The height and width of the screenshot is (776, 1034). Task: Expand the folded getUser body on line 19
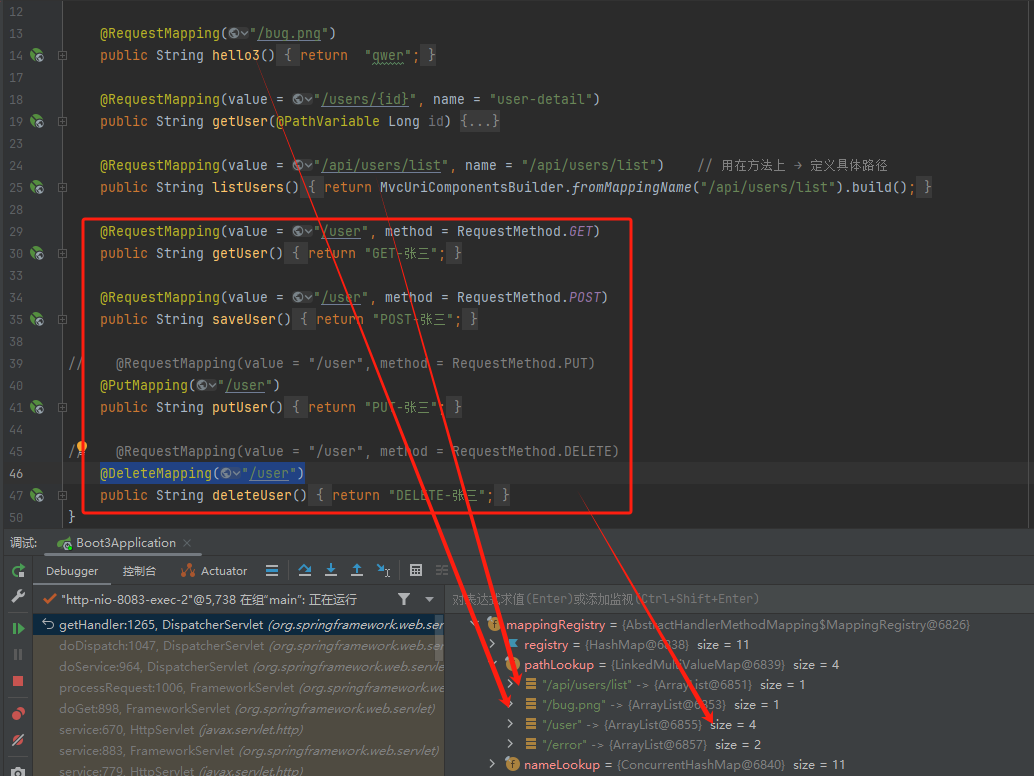[63, 121]
